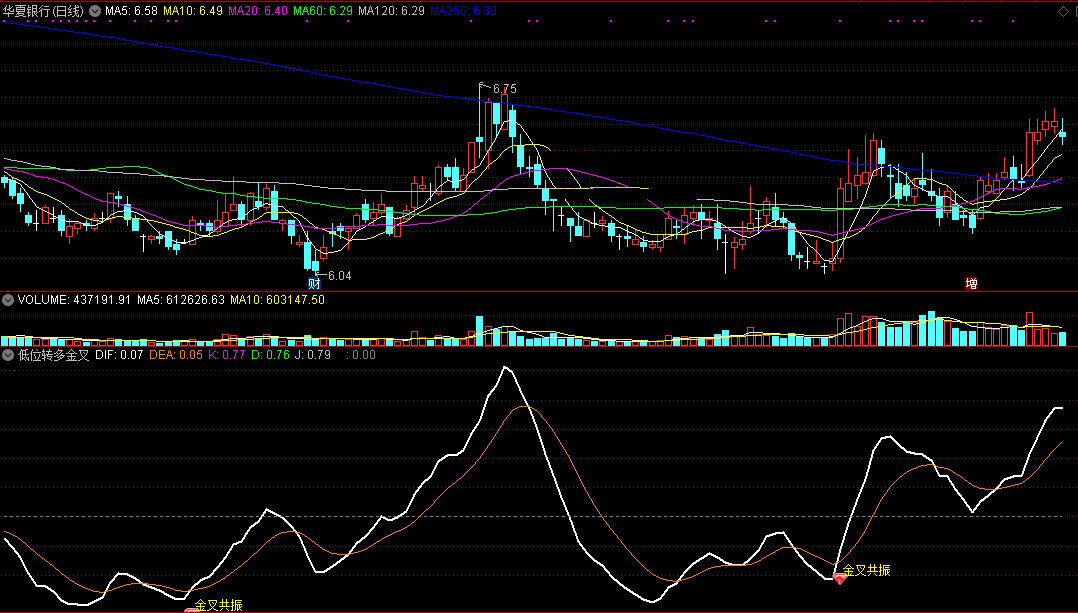
Task: Click the volume MA5: 612626.63 value
Action: 181,300
